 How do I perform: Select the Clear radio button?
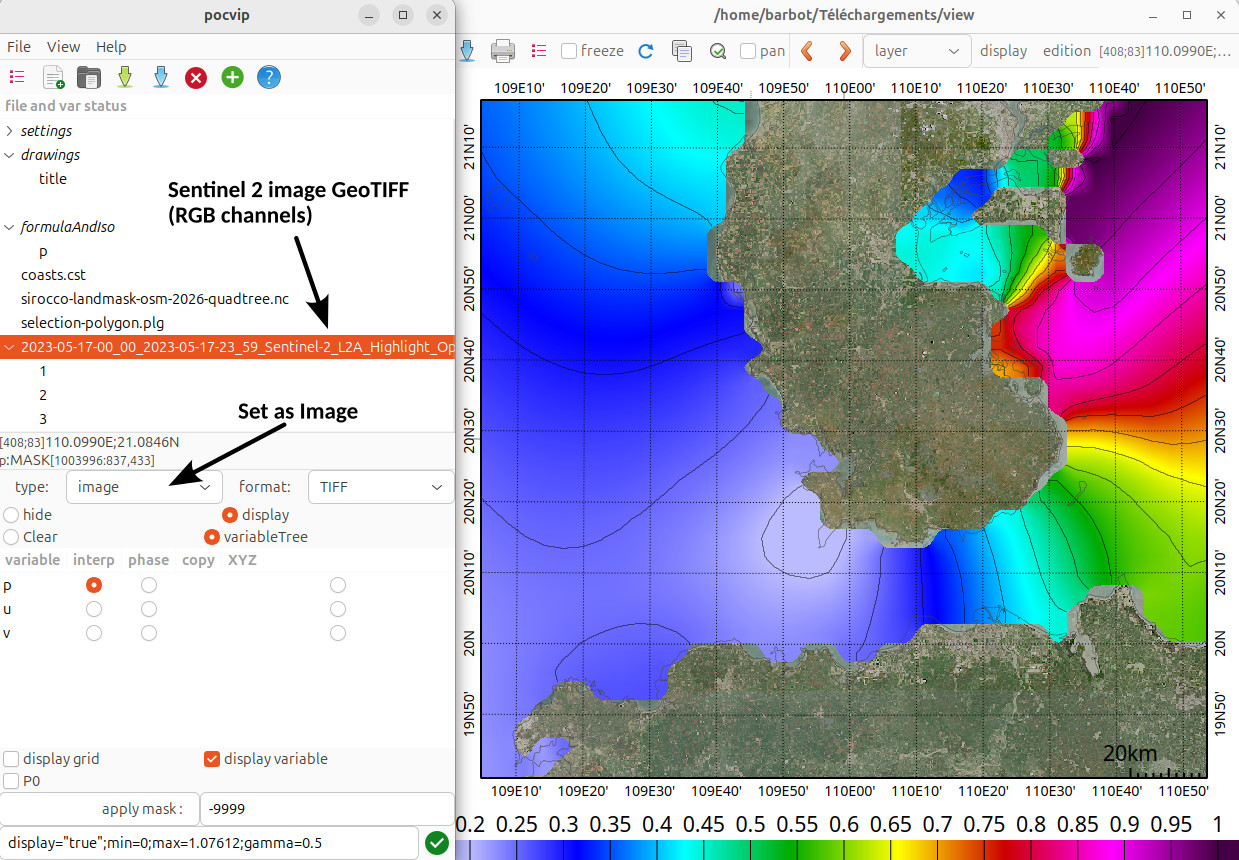[11, 537]
